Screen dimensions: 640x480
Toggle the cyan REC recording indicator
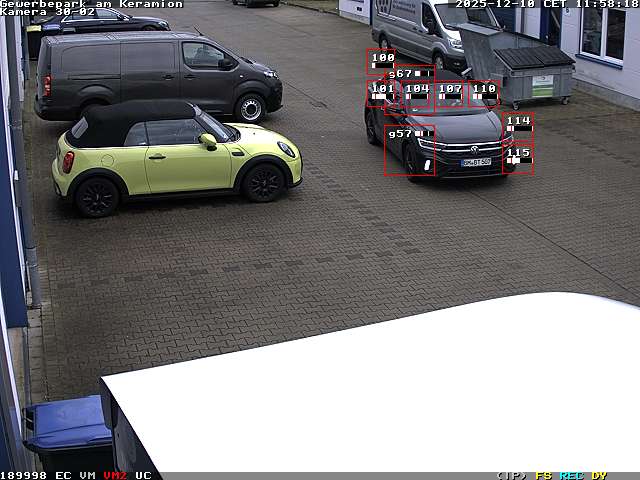point(571,475)
